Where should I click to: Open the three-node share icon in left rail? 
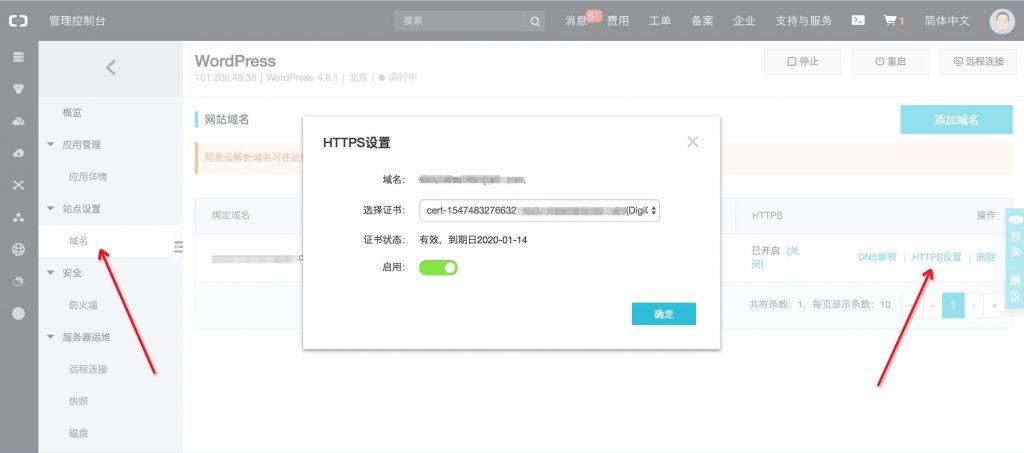coord(18,217)
